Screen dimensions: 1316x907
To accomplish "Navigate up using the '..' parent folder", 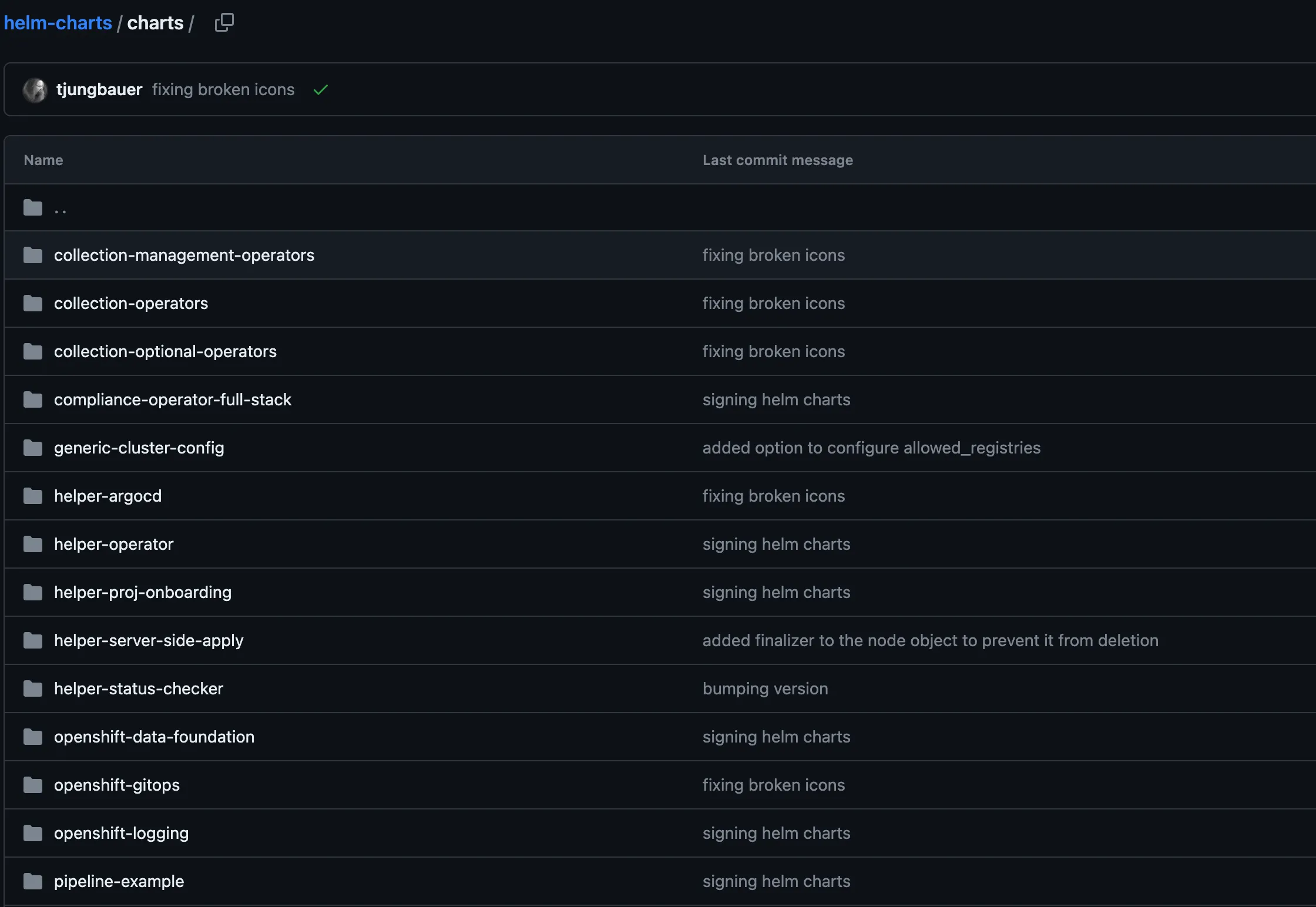I will click(59, 207).
